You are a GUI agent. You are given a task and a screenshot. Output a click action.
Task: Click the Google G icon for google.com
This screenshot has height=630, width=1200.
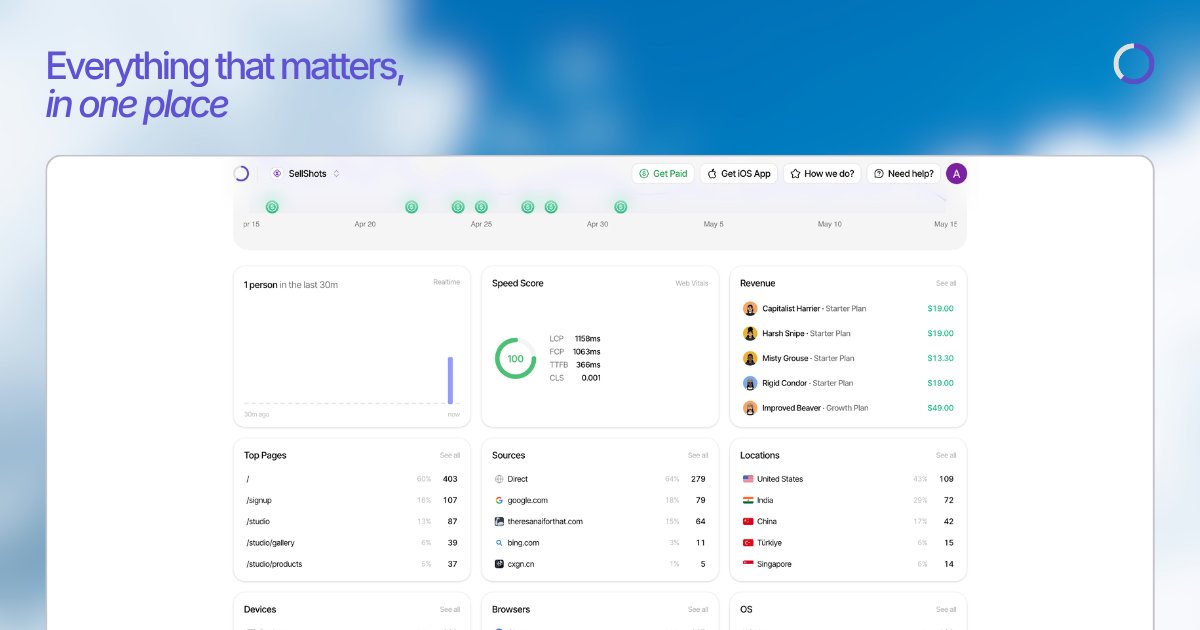[x=499, y=500]
